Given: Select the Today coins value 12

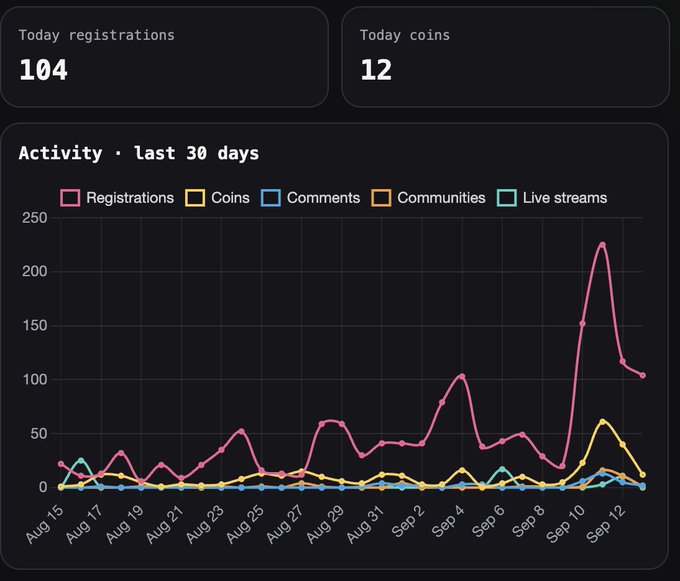Looking at the screenshot, I should pos(376,70).
